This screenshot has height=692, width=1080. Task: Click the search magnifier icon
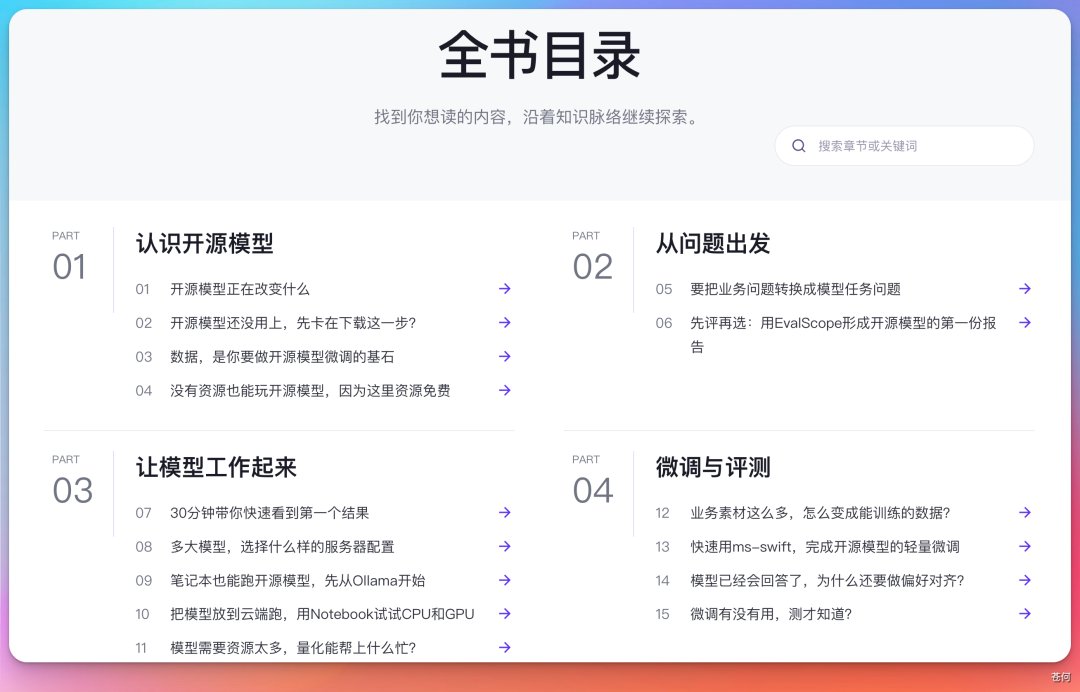click(798, 146)
